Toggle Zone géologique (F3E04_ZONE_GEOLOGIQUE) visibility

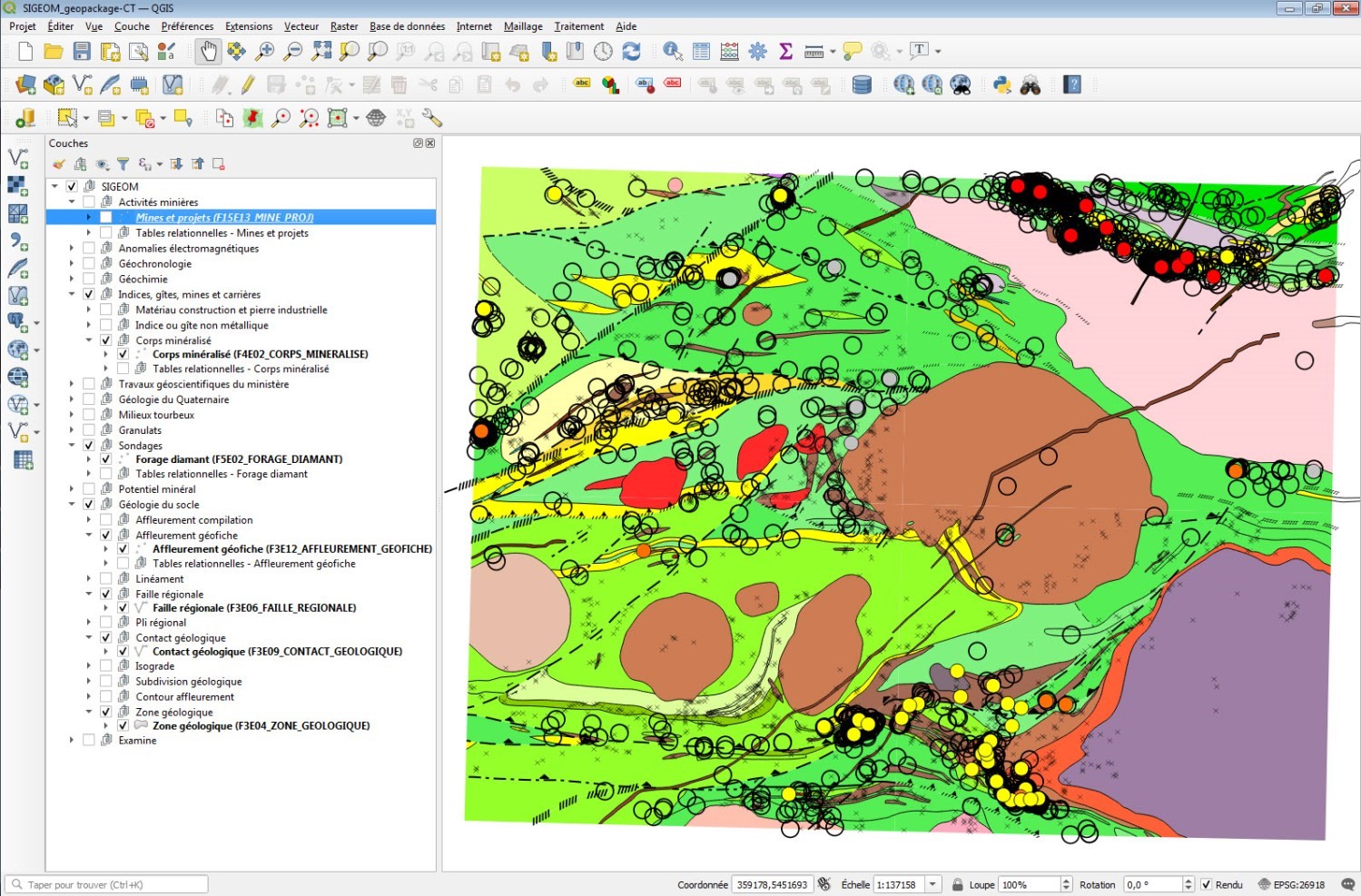123,725
